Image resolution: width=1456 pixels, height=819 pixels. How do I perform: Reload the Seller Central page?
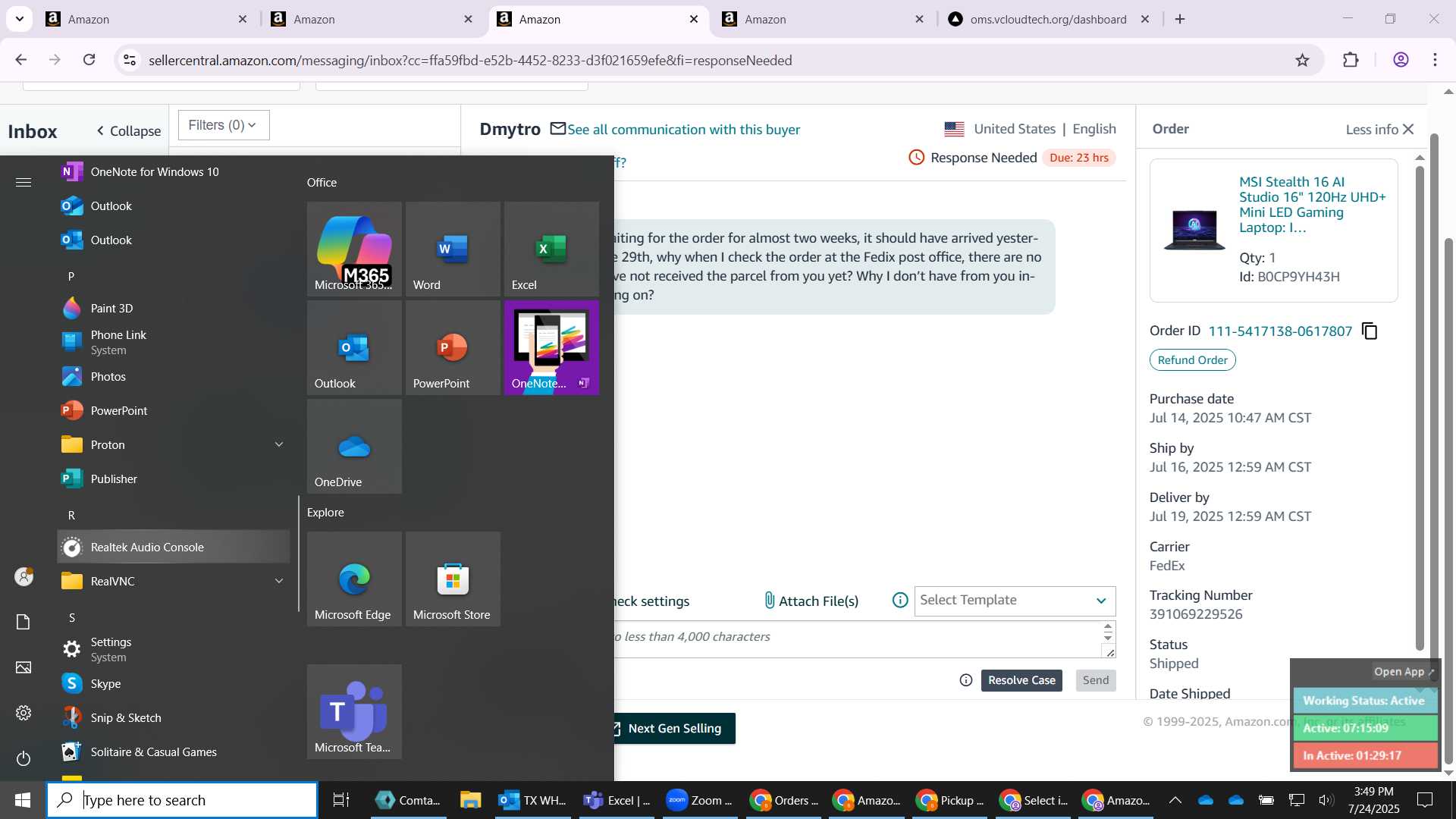tap(89, 60)
